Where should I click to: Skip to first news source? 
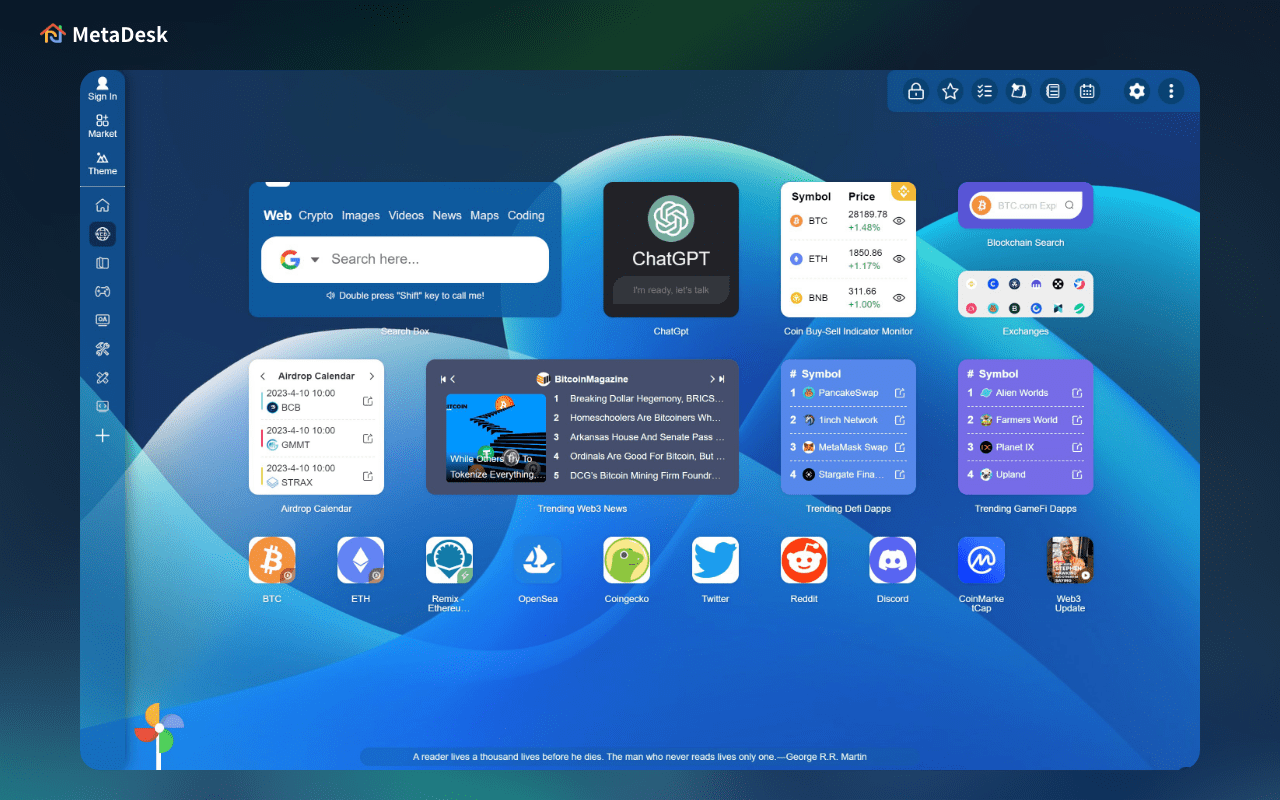pos(443,379)
